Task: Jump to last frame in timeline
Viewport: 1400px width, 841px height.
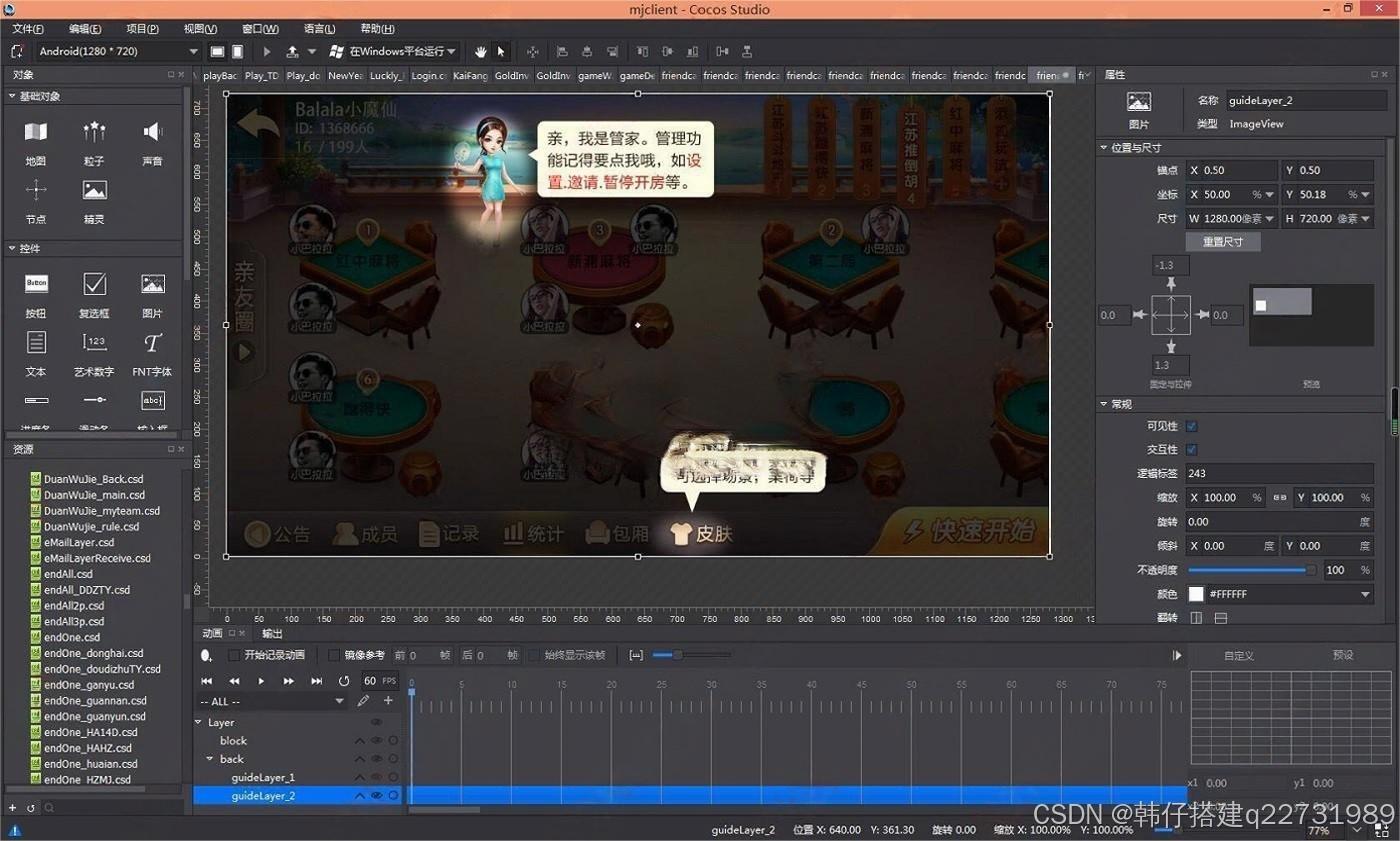Action: tap(316, 681)
